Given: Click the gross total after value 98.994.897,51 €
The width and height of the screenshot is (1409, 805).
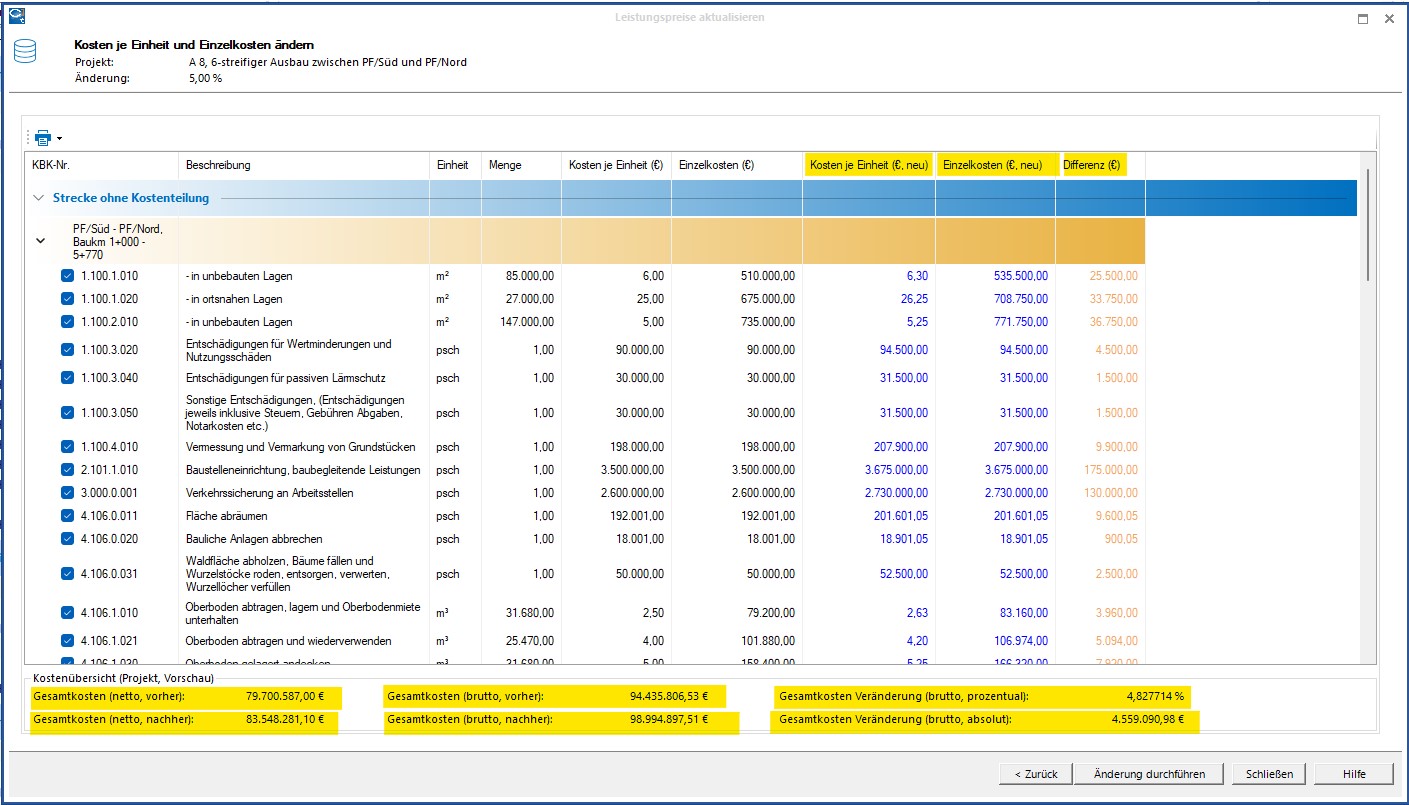Looking at the screenshot, I should coord(669,719).
